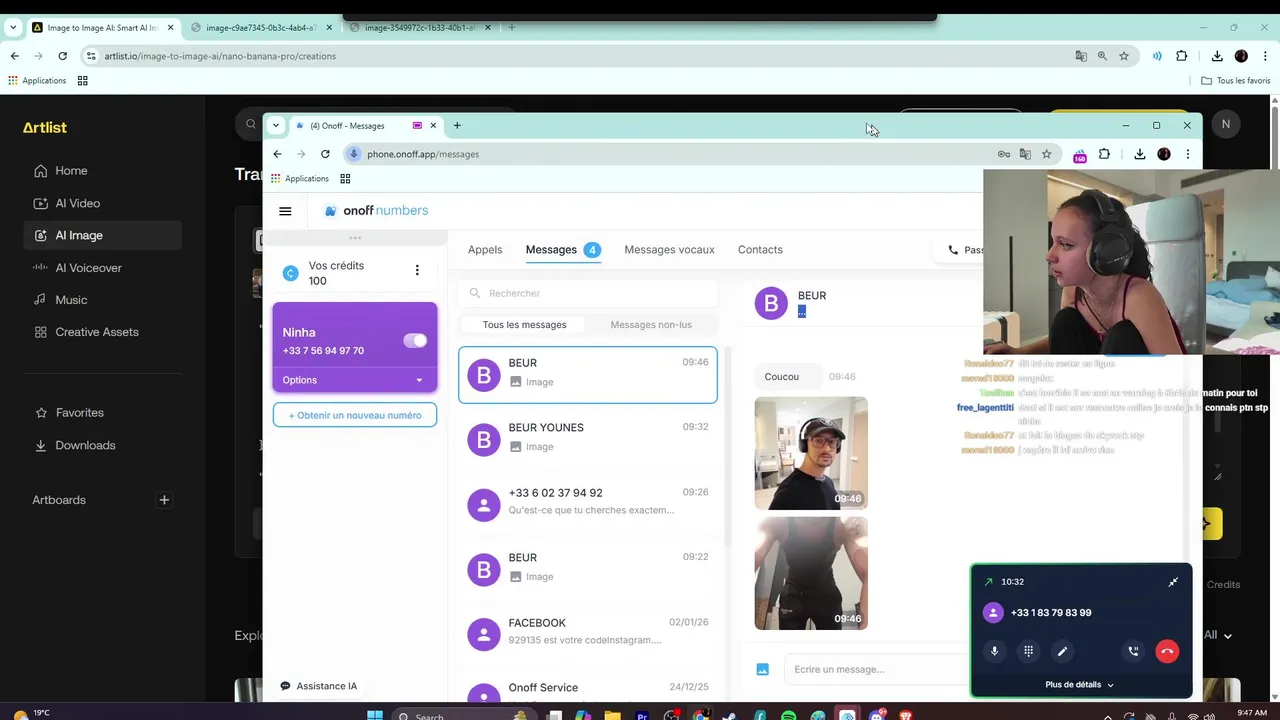
Task: Open Spotify from the taskbar
Action: point(789,716)
